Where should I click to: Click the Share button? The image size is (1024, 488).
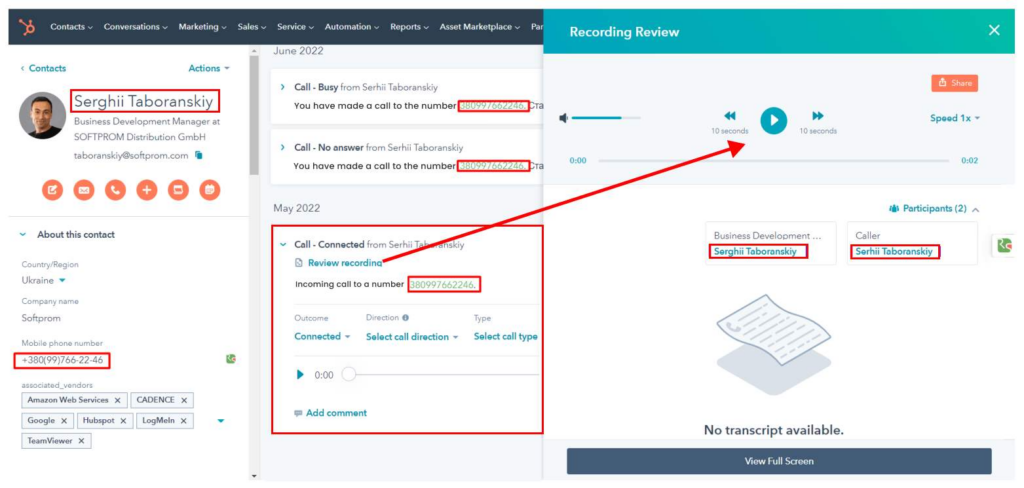954,83
